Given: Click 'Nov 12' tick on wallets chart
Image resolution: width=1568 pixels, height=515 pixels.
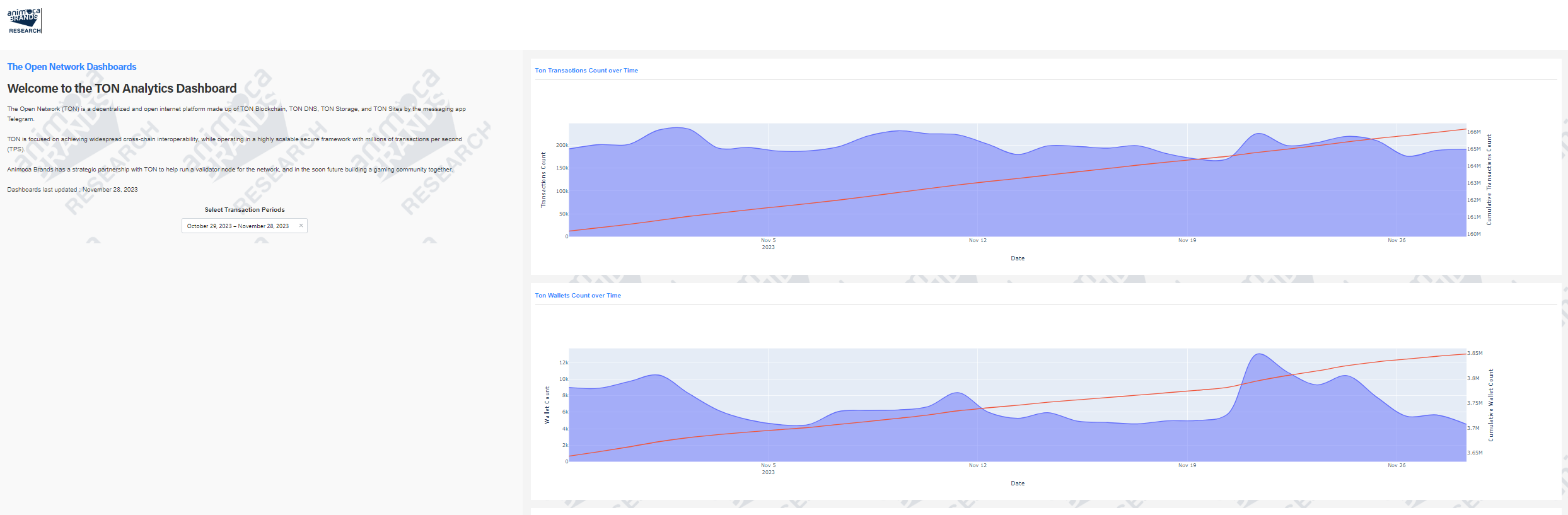Looking at the screenshot, I should tap(978, 465).
